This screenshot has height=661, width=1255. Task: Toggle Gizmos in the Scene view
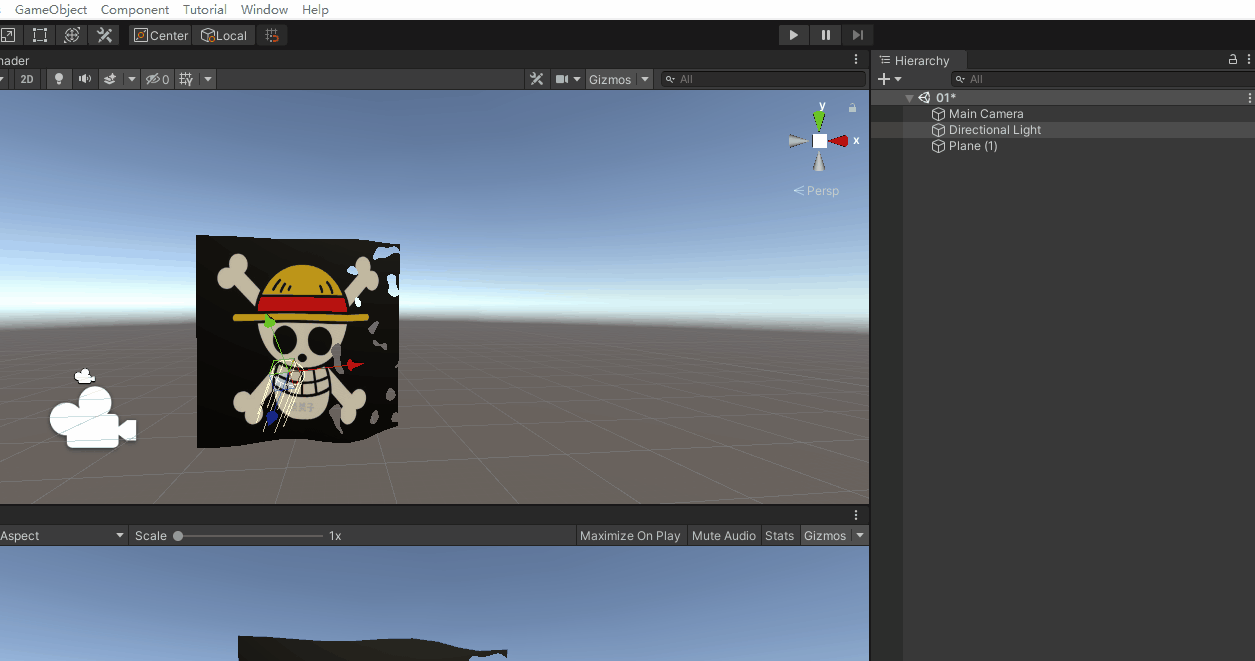610,79
